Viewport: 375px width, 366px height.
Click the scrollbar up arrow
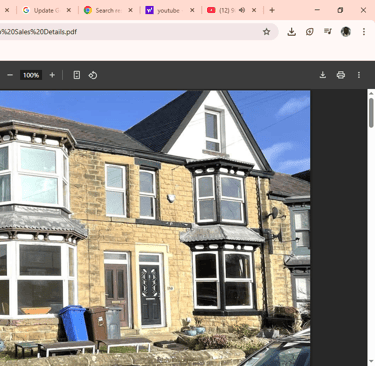(x=371, y=94)
